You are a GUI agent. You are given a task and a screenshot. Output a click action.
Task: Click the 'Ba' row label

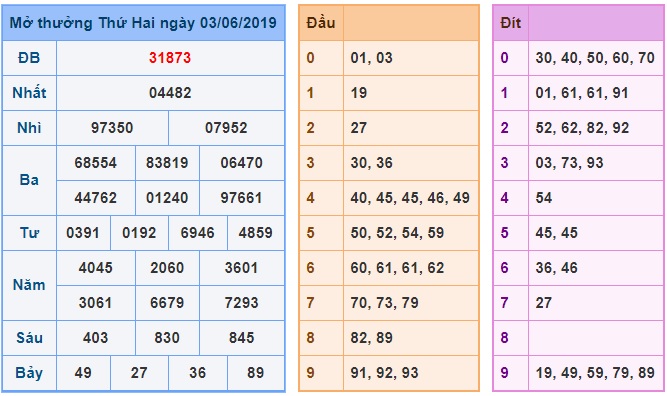(x=29, y=180)
